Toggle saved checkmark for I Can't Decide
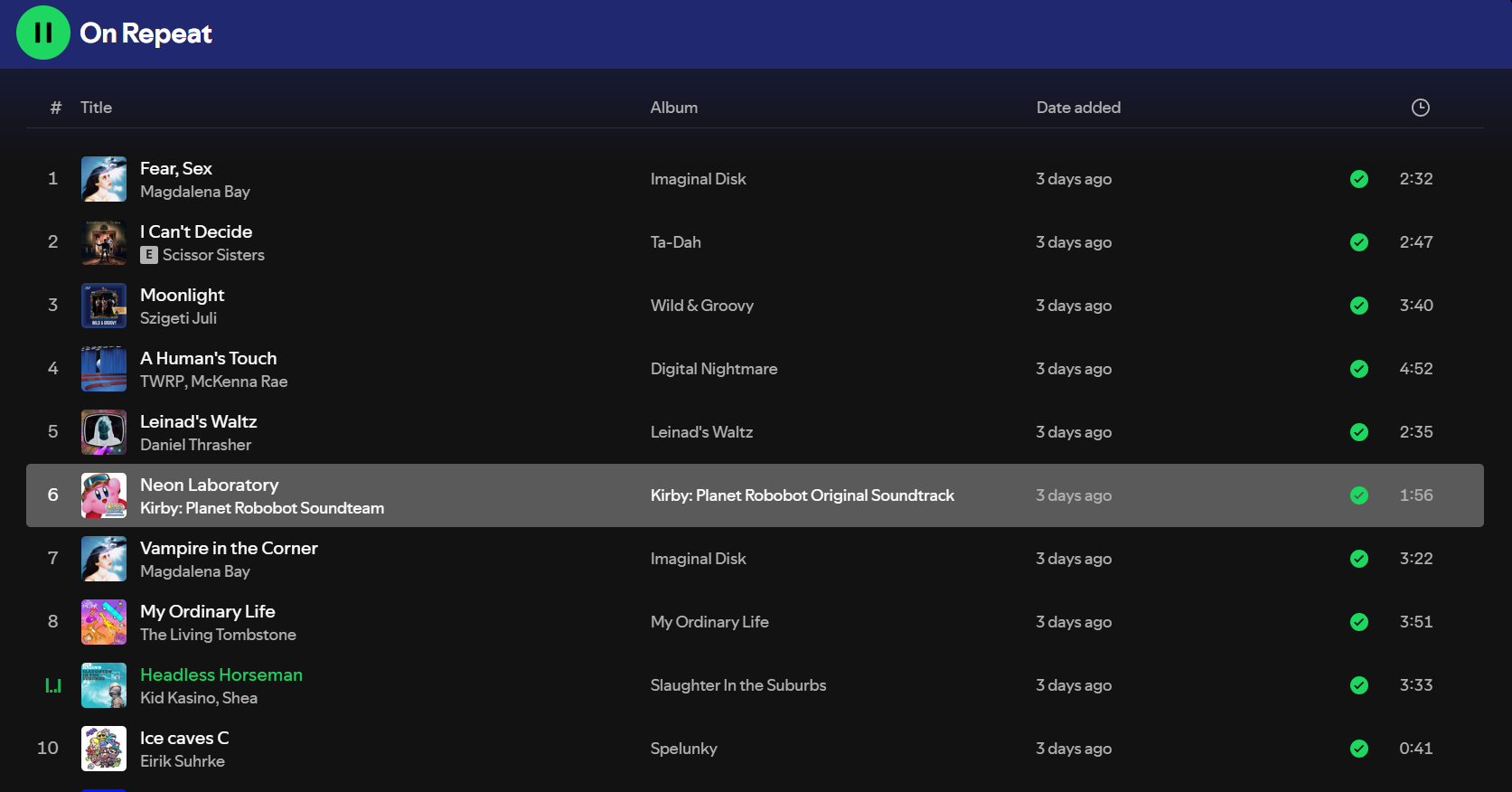 pyautogui.click(x=1359, y=242)
